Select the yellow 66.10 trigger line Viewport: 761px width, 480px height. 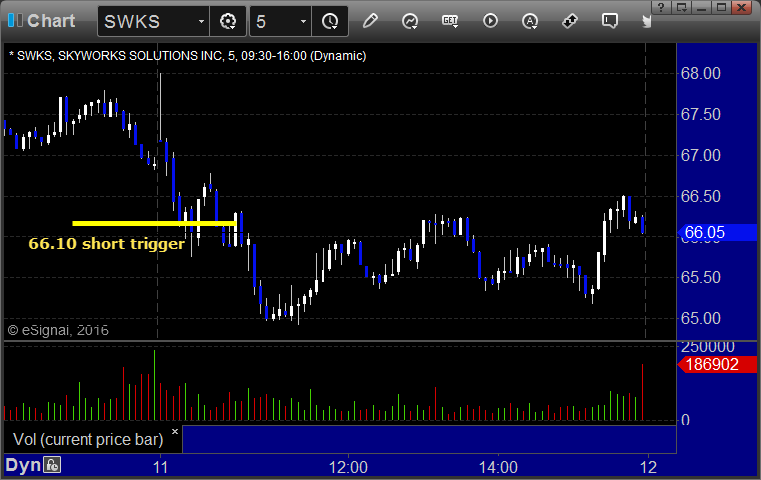point(154,223)
